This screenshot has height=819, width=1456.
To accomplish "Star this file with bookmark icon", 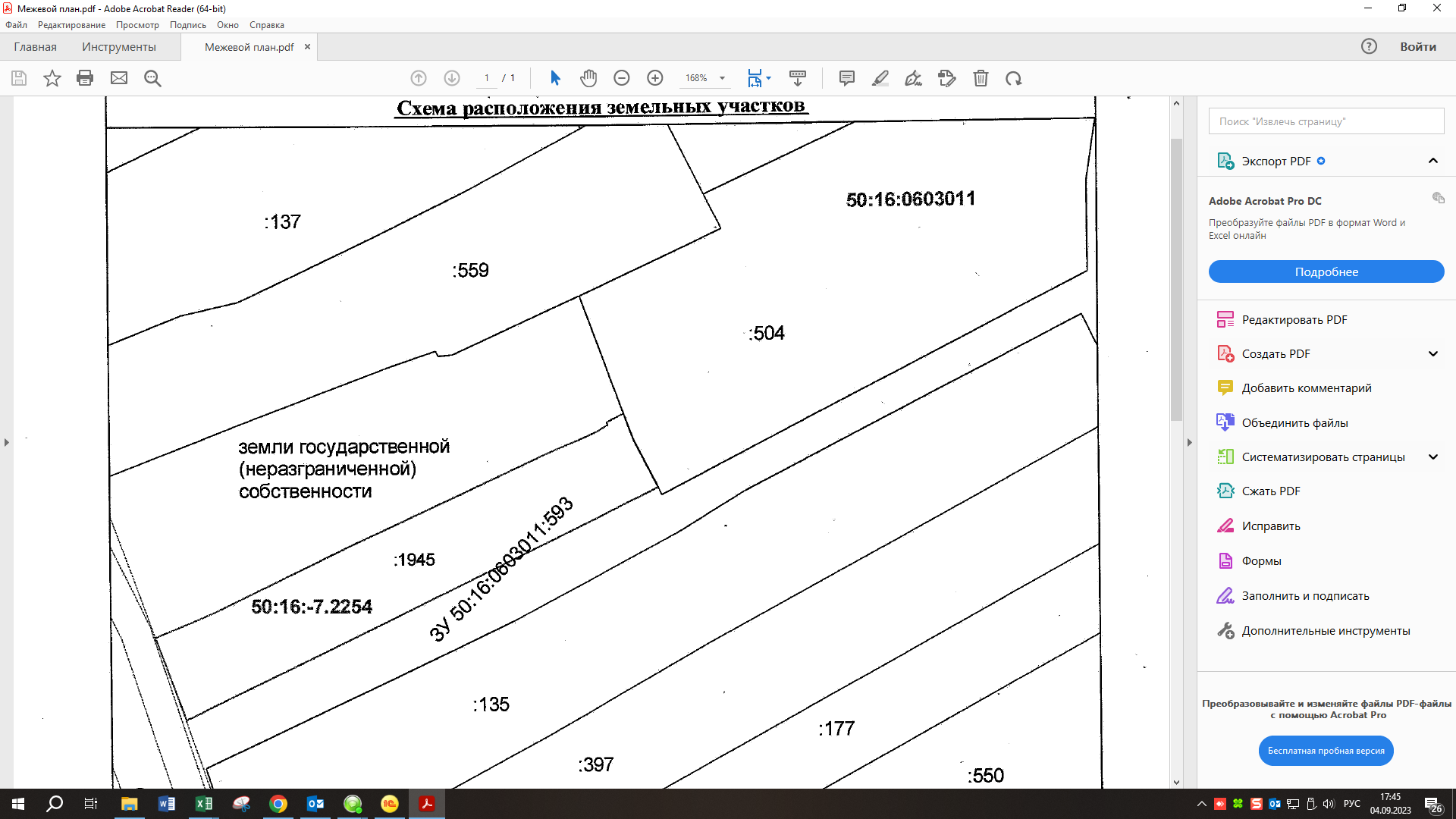I will click(52, 78).
